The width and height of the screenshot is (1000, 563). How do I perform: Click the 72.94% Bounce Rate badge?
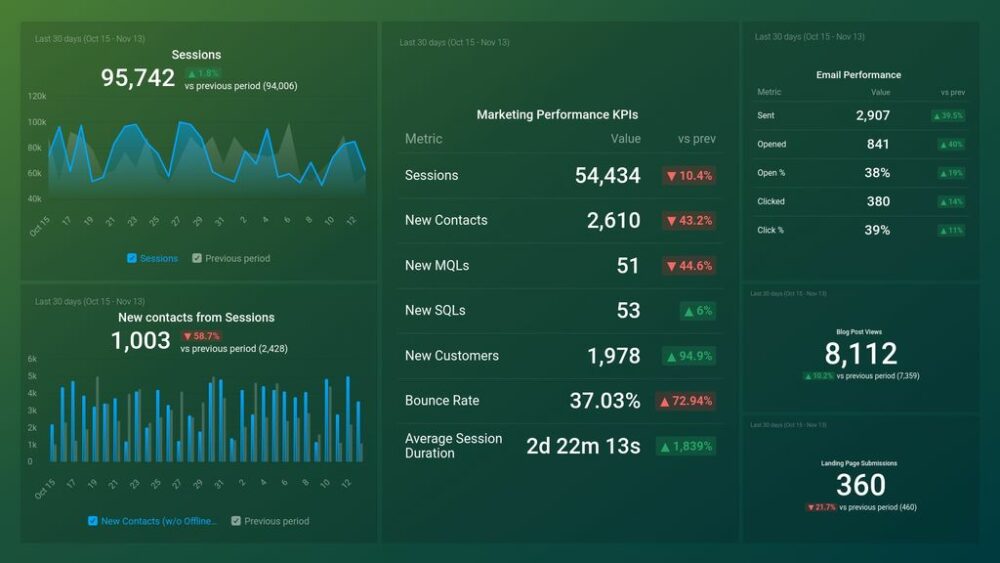pyautogui.click(x=686, y=401)
